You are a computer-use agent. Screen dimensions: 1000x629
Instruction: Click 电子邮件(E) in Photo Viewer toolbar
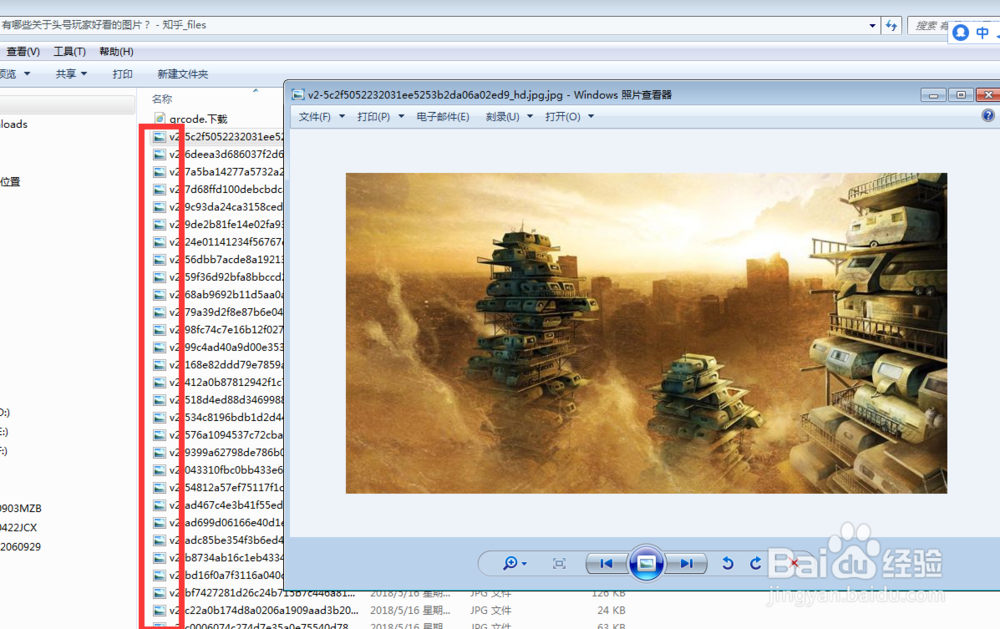click(443, 117)
